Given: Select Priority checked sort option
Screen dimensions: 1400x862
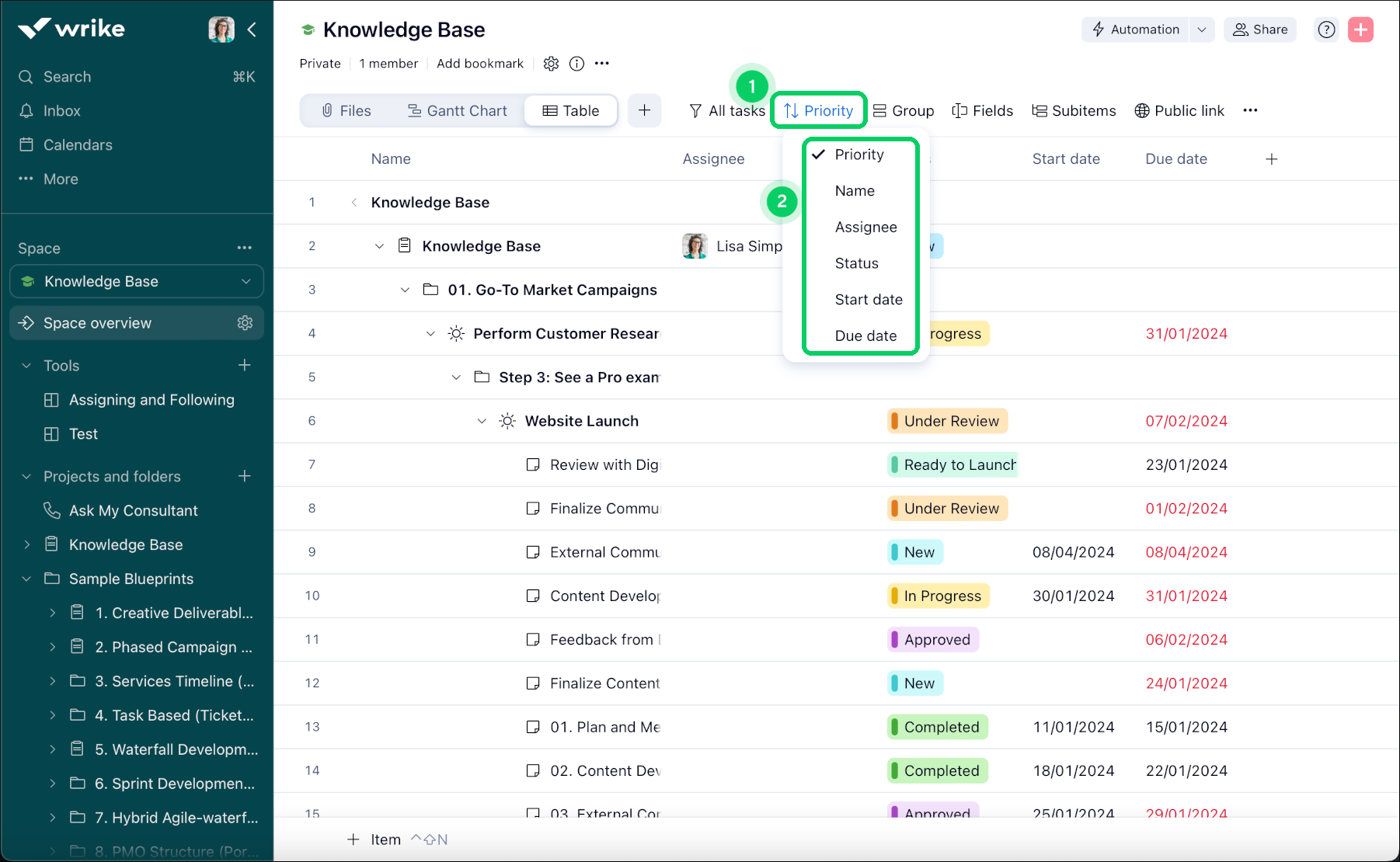Looking at the screenshot, I should 858,155.
